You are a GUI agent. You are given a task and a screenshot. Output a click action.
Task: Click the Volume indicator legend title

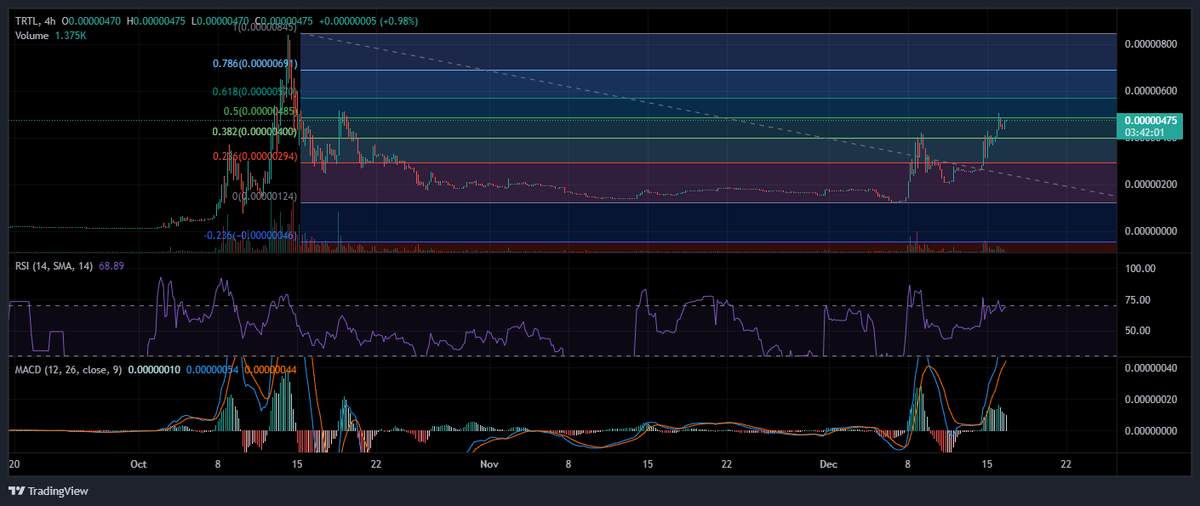32,36
